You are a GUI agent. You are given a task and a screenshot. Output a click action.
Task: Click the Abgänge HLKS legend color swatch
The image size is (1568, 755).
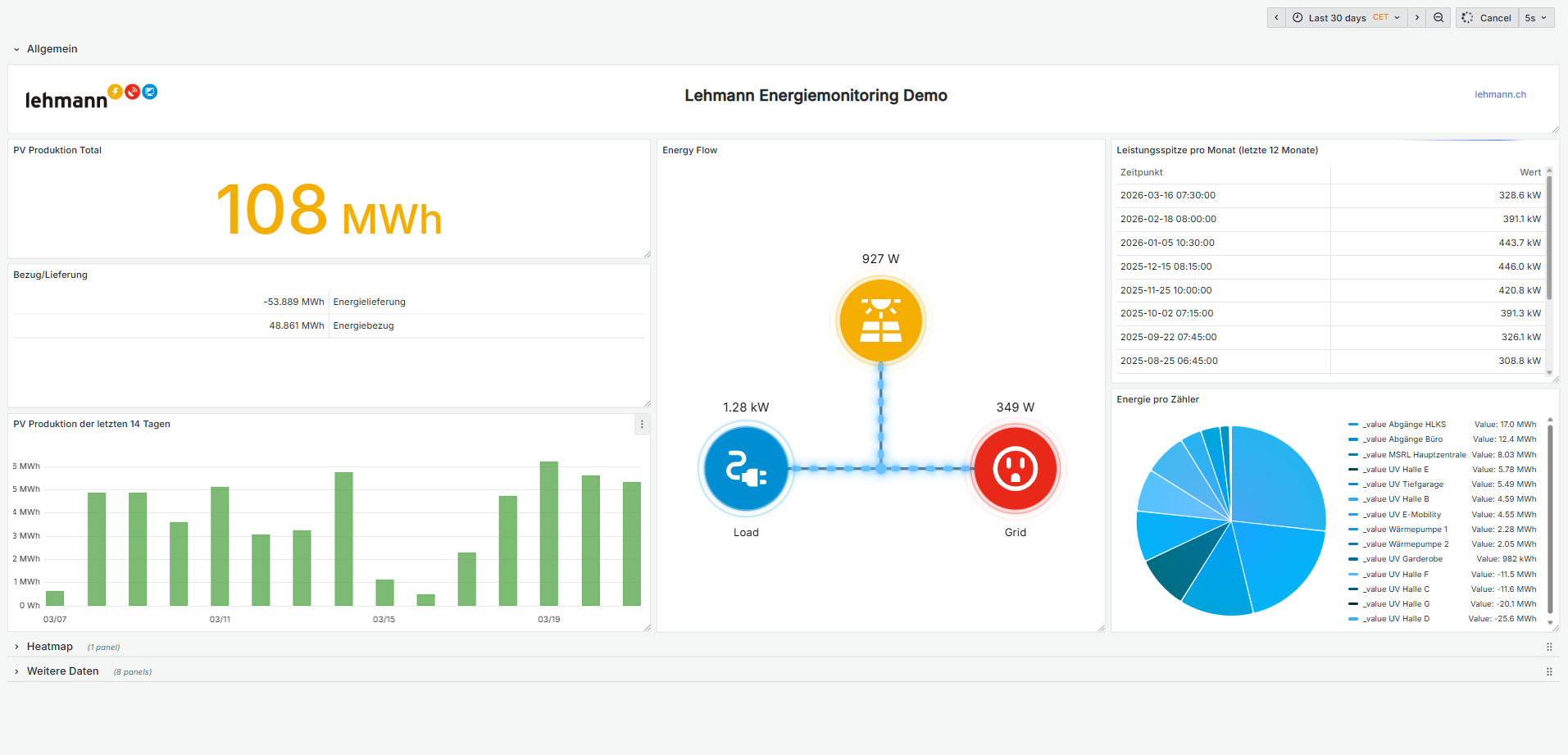click(1353, 425)
